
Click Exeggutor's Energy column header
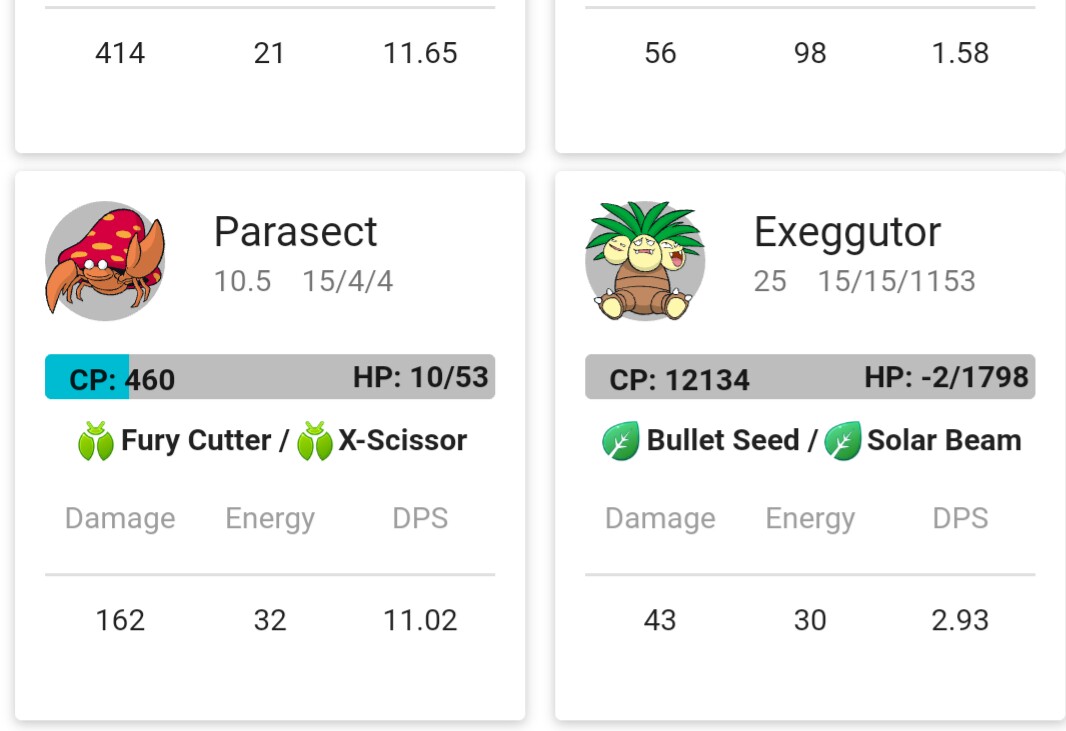pos(810,520)
